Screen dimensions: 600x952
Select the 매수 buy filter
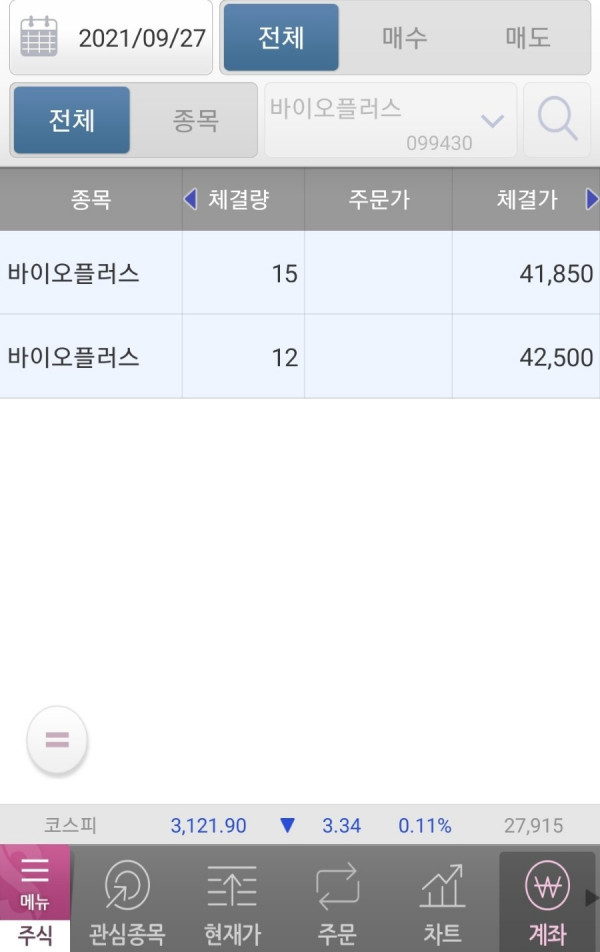404,38
